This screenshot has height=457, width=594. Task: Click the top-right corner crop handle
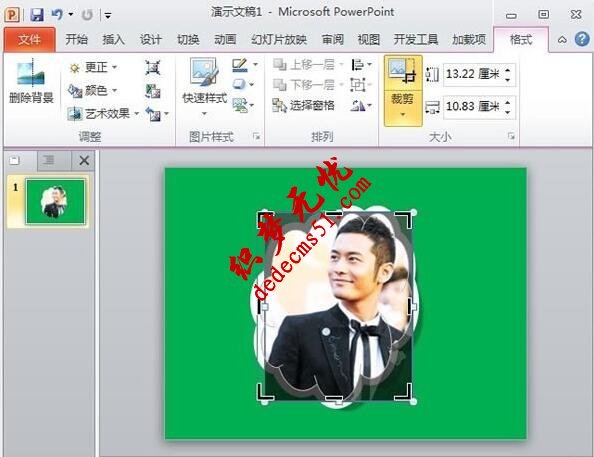404,220
